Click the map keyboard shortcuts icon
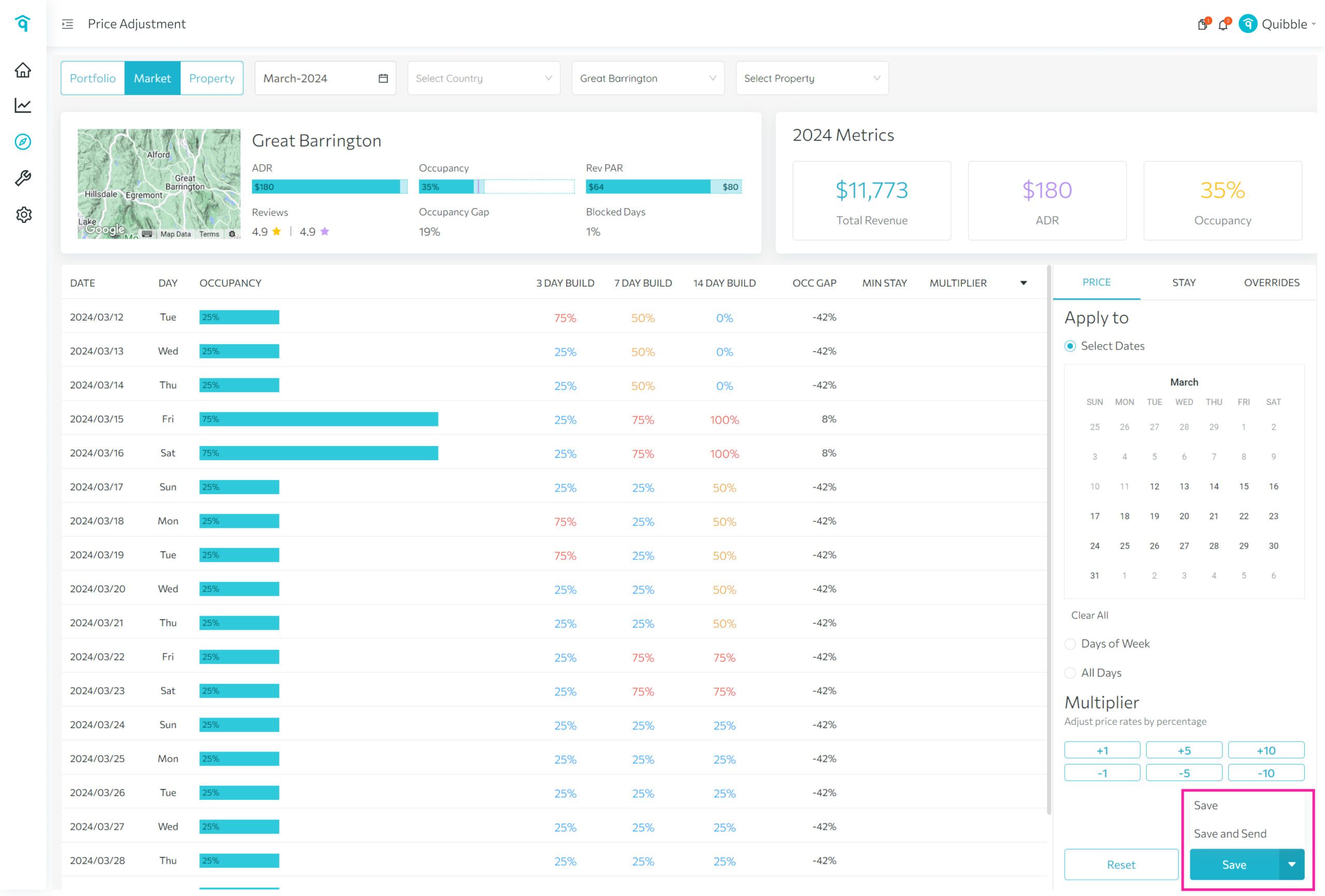Image resolution: width=1325 pixels, height=896 pixels. pos(147,234)
